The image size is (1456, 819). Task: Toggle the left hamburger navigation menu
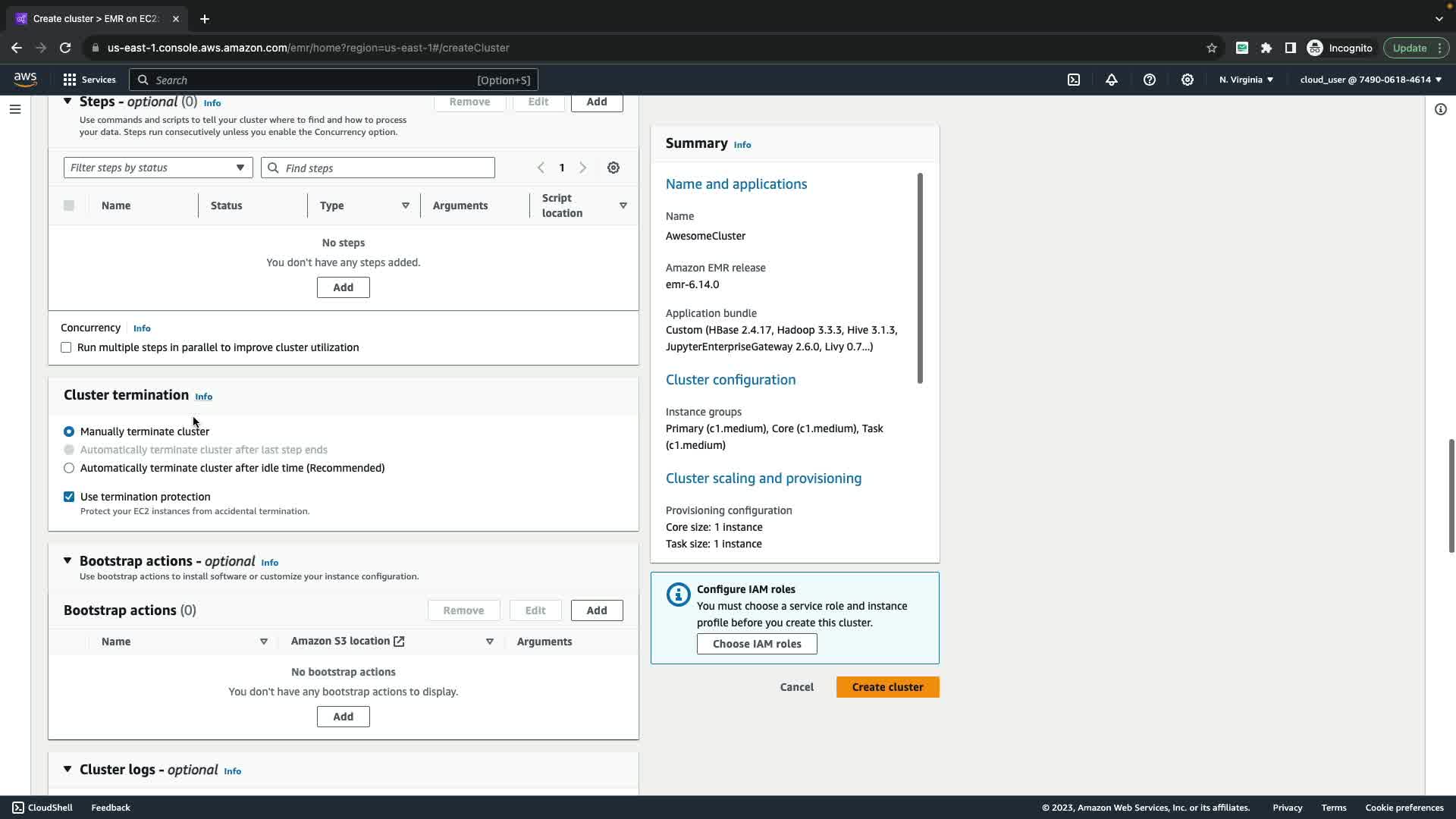(x=14, y=109)
